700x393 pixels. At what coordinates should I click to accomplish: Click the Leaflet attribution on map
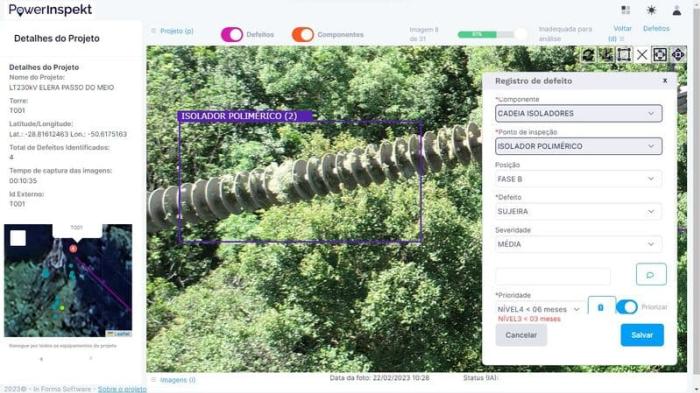119,334
